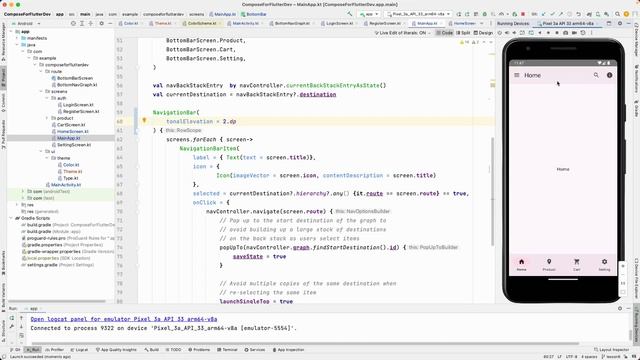The width and height of the screenshot is (640, 360).
Task: Tap Home icon in emulator bottom bar
Action: point(521,262)
